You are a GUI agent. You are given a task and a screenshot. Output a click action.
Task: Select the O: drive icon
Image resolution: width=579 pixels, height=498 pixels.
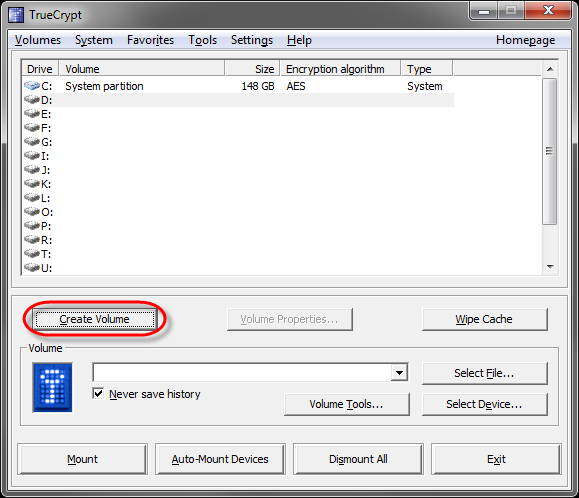[x=32, y=212]
